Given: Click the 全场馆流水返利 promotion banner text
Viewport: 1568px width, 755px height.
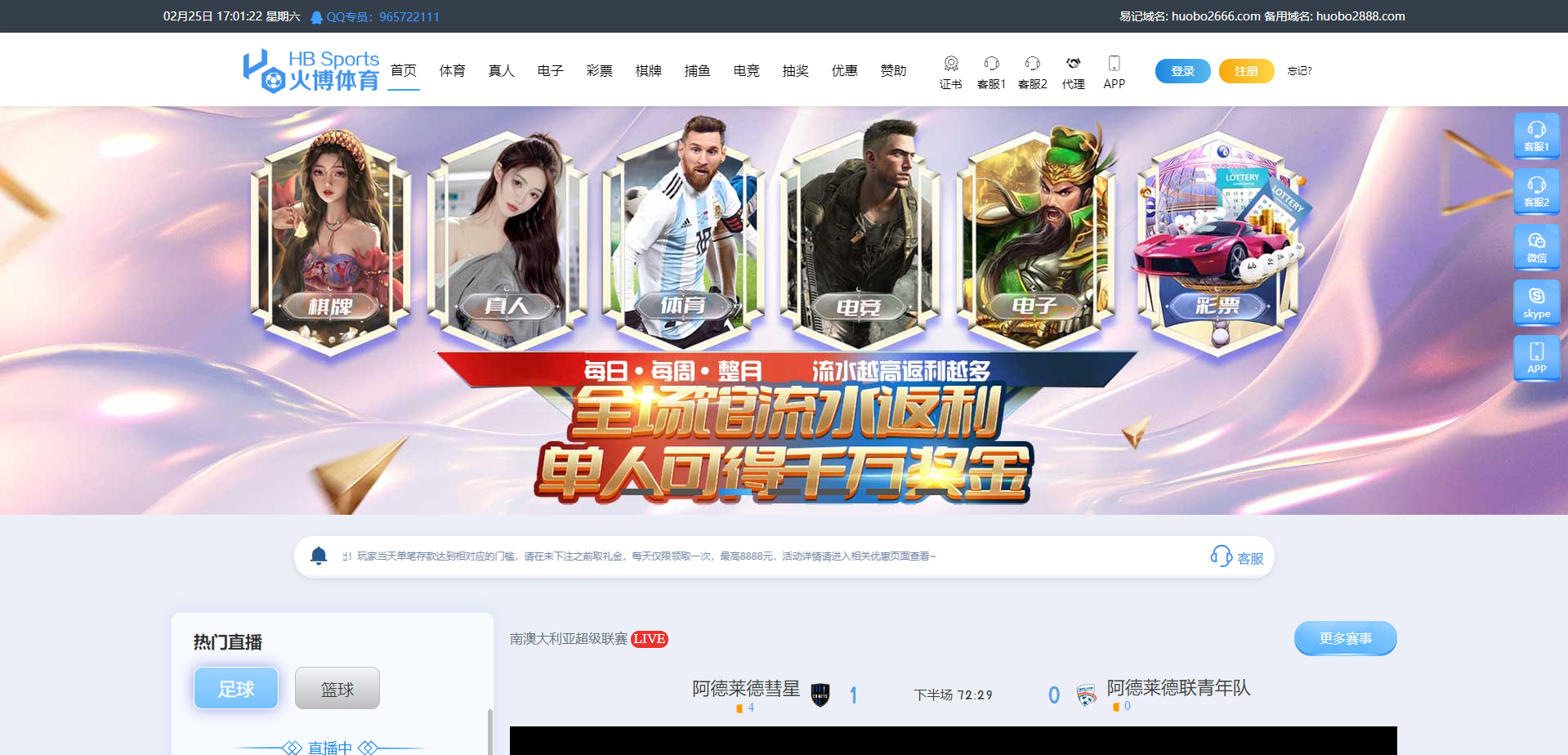Looking at the screenshot, I should [x=787, y=411].
